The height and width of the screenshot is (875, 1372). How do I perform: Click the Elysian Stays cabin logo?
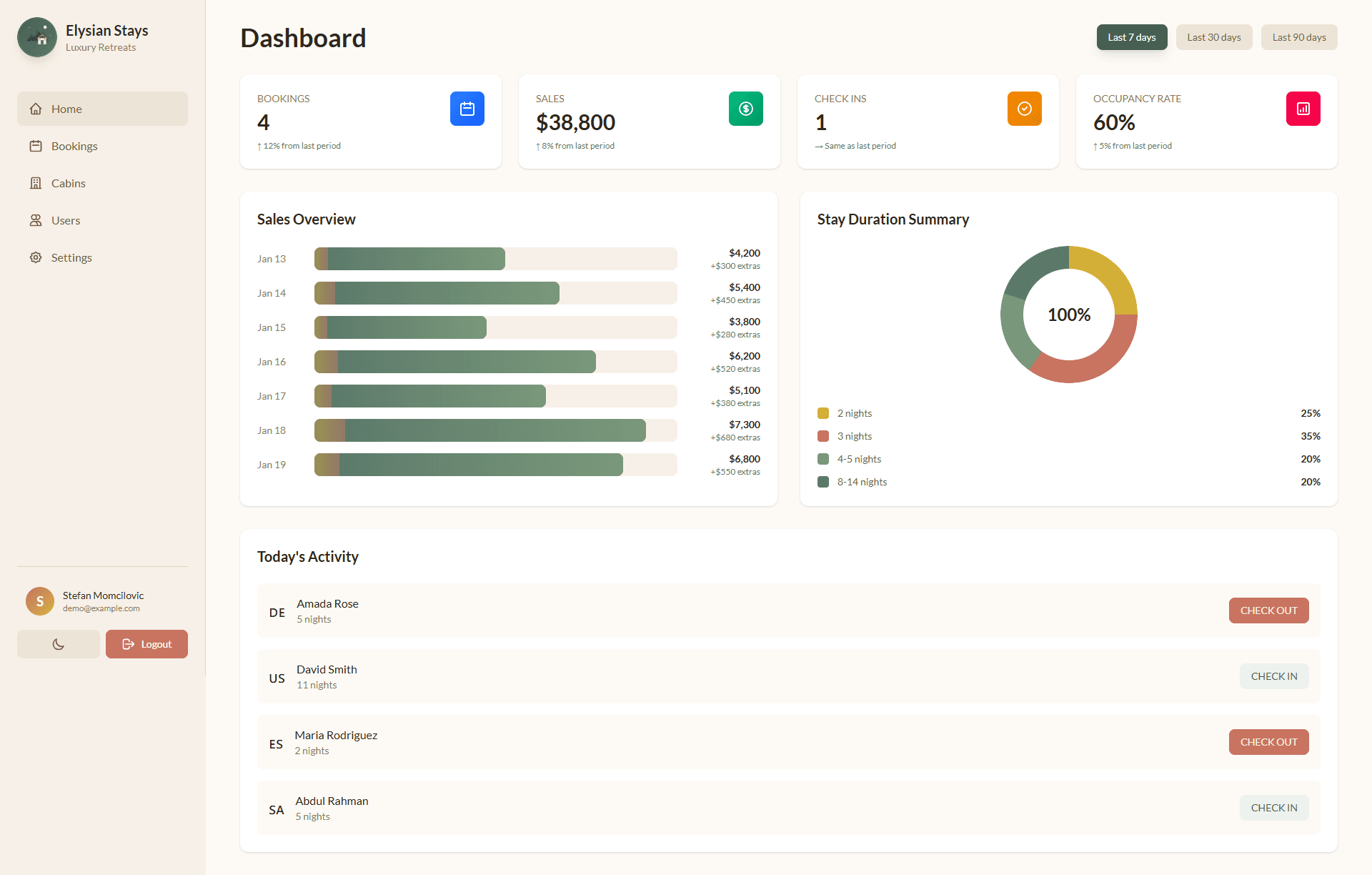click(x=37, y=37)
